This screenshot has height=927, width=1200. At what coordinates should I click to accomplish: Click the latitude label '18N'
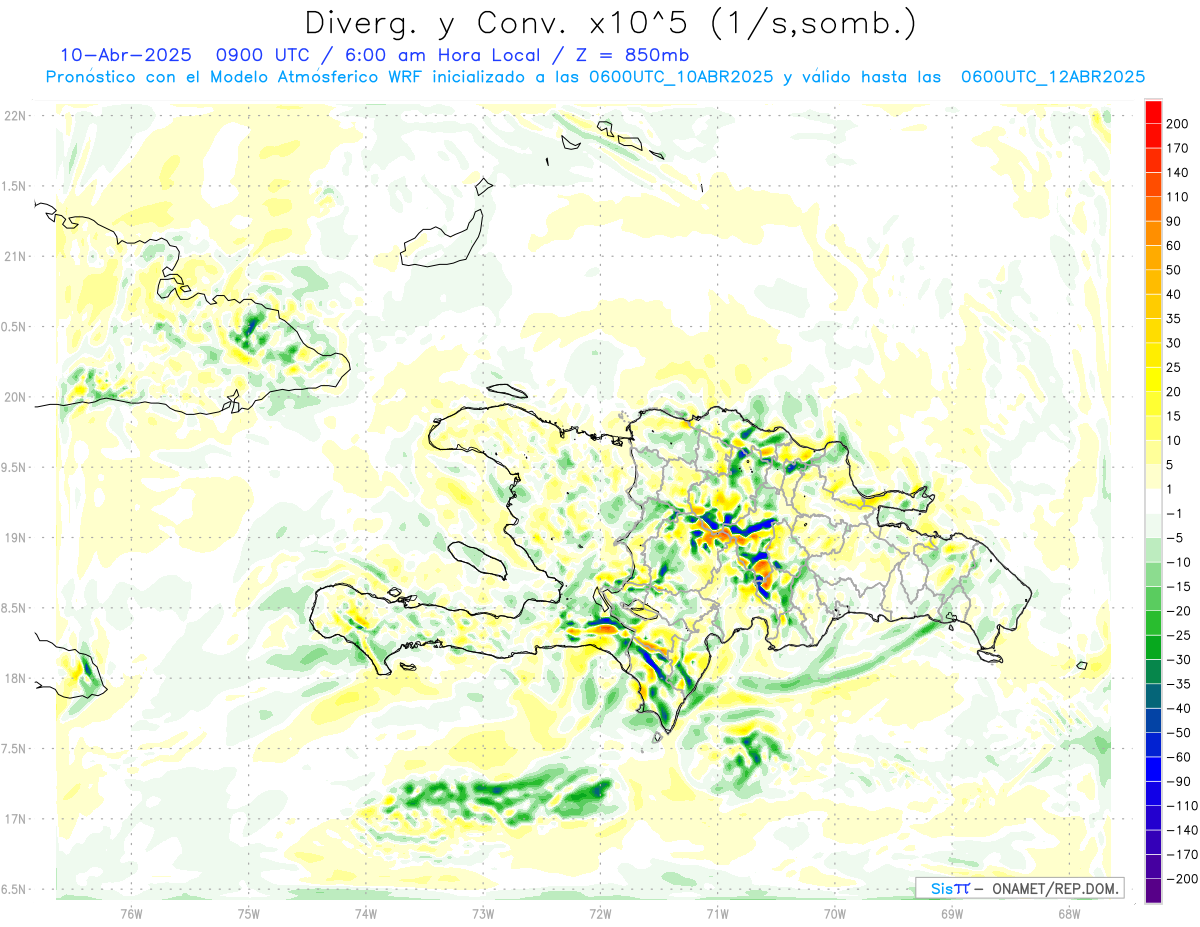14,679
